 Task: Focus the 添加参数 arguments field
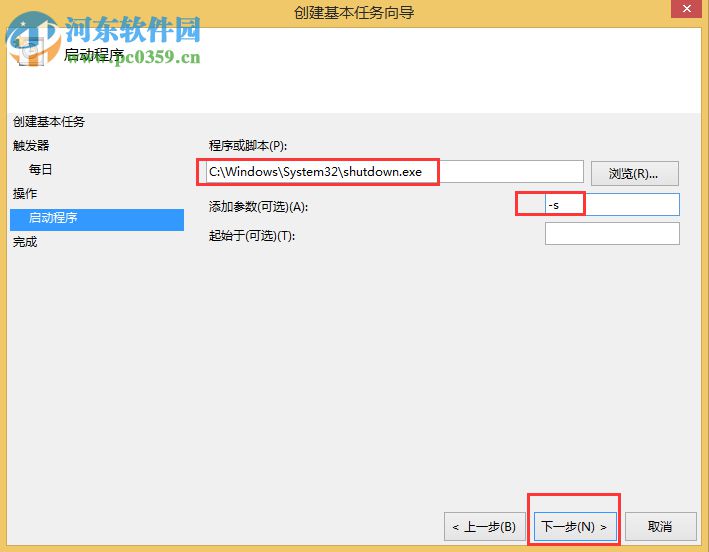(x=612, y=205)
